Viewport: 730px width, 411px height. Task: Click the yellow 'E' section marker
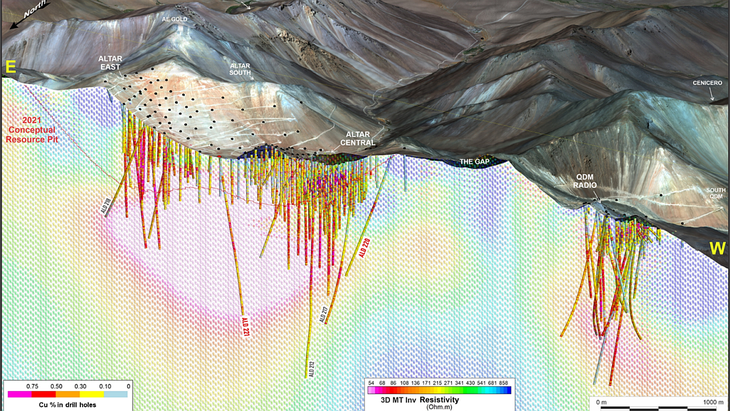pyautogui.click(x=10, y=67)
